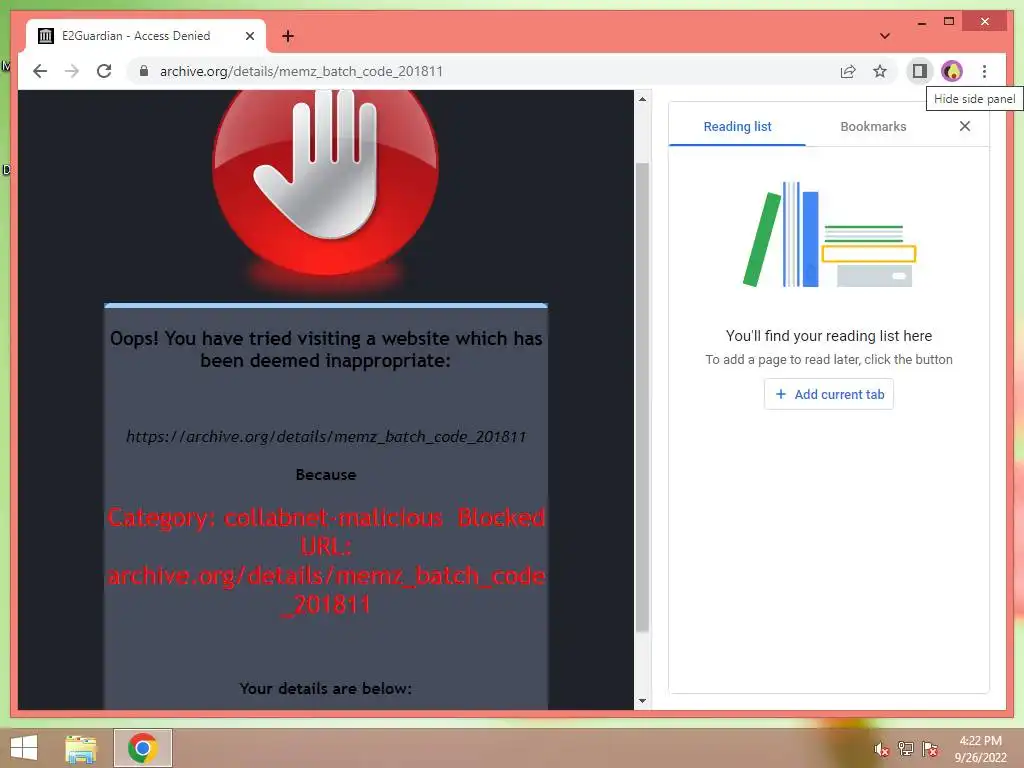Close the side panel with X
Viewport: 1024px width, 768px height.
click(965, 126)
